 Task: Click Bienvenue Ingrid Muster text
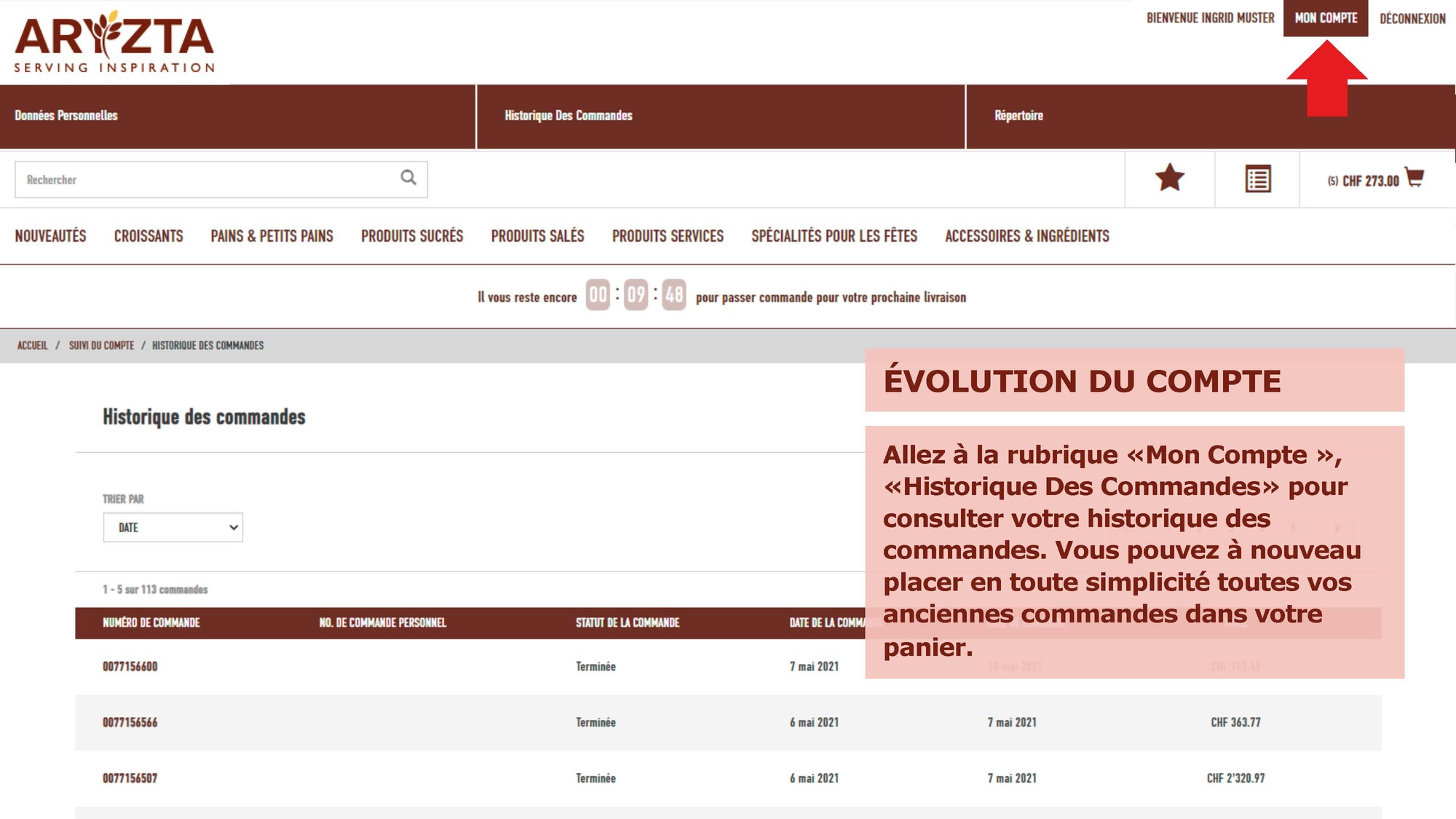tap(1210, 18)
